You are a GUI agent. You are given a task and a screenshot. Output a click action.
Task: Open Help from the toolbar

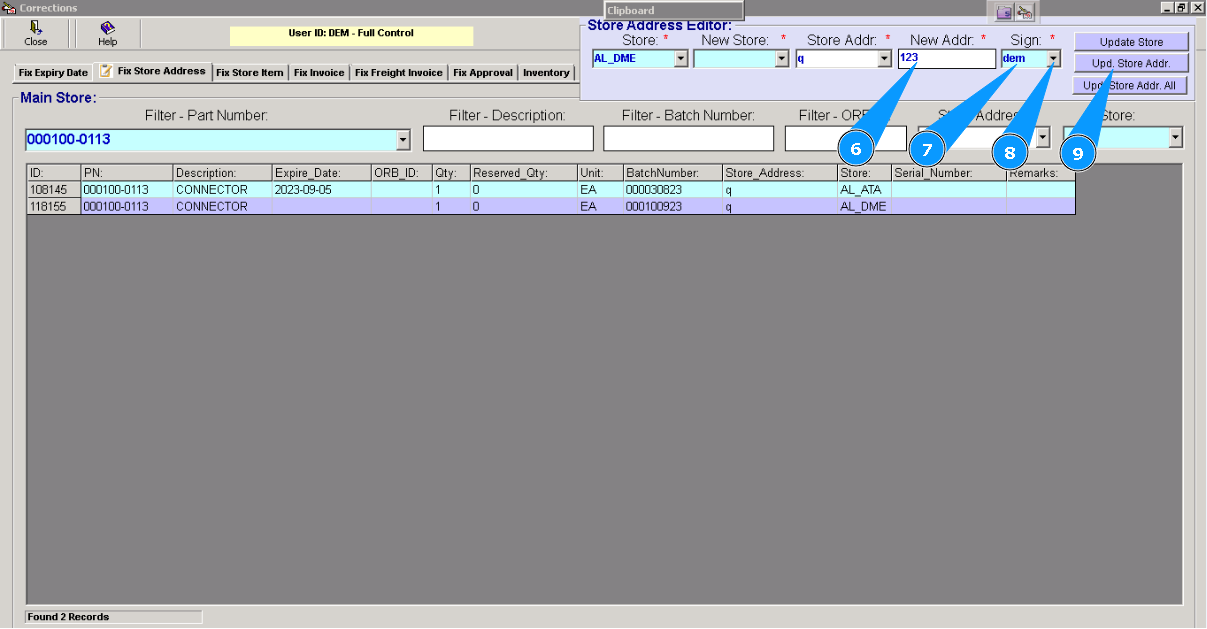[107, 33]
